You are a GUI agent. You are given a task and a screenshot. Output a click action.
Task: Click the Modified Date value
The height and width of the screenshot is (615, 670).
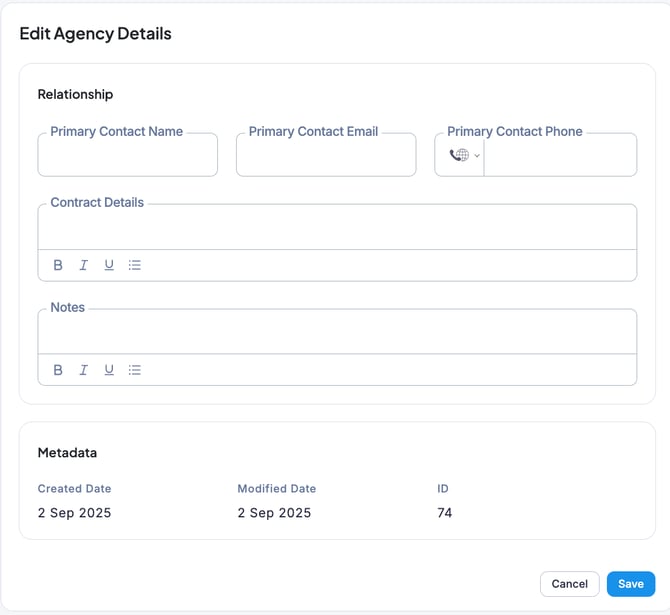274,513
